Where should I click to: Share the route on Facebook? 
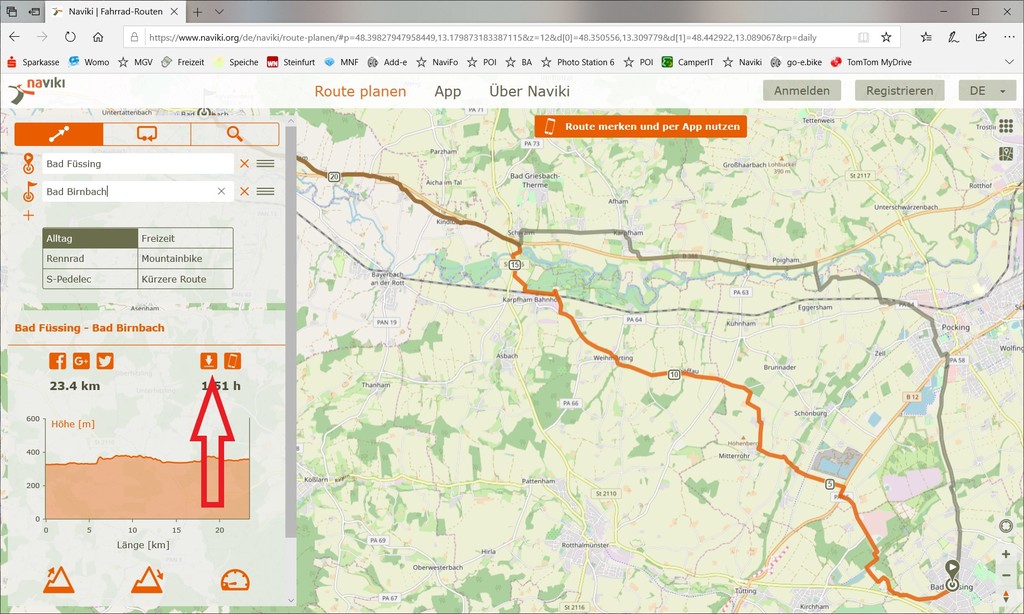57,361
